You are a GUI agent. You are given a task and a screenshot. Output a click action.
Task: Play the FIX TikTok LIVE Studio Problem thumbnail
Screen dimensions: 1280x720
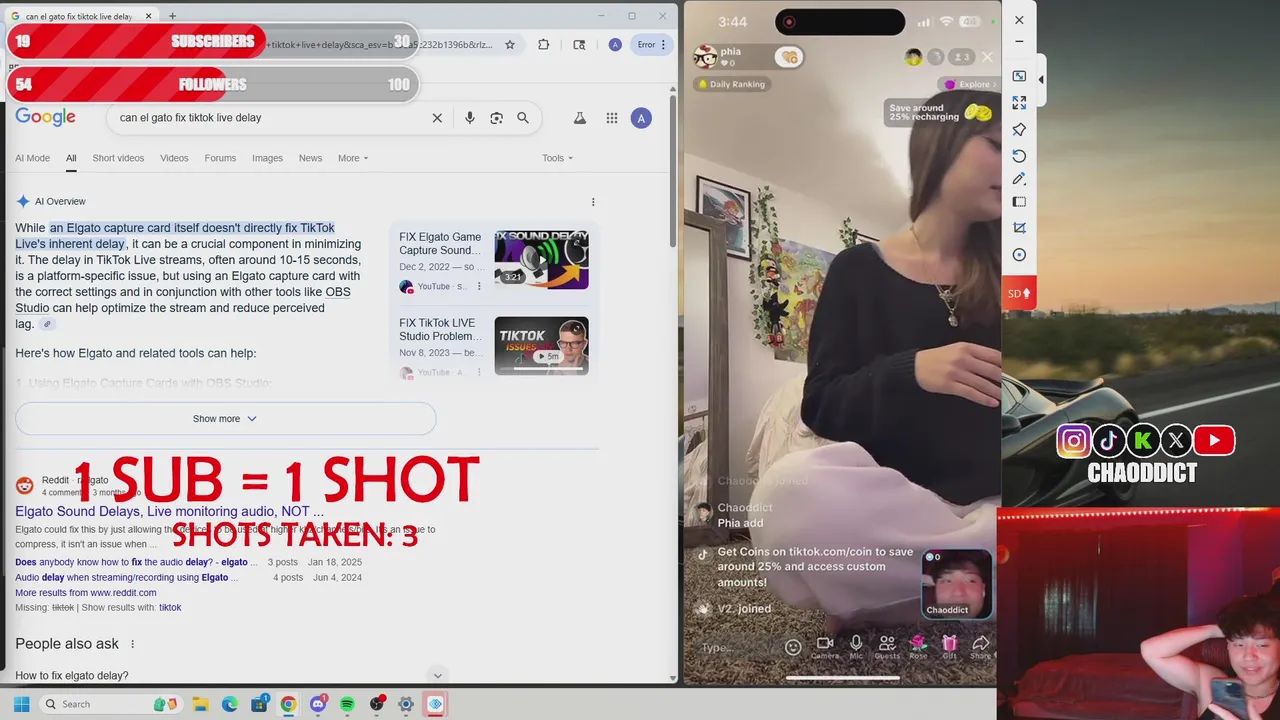(541, 346)
